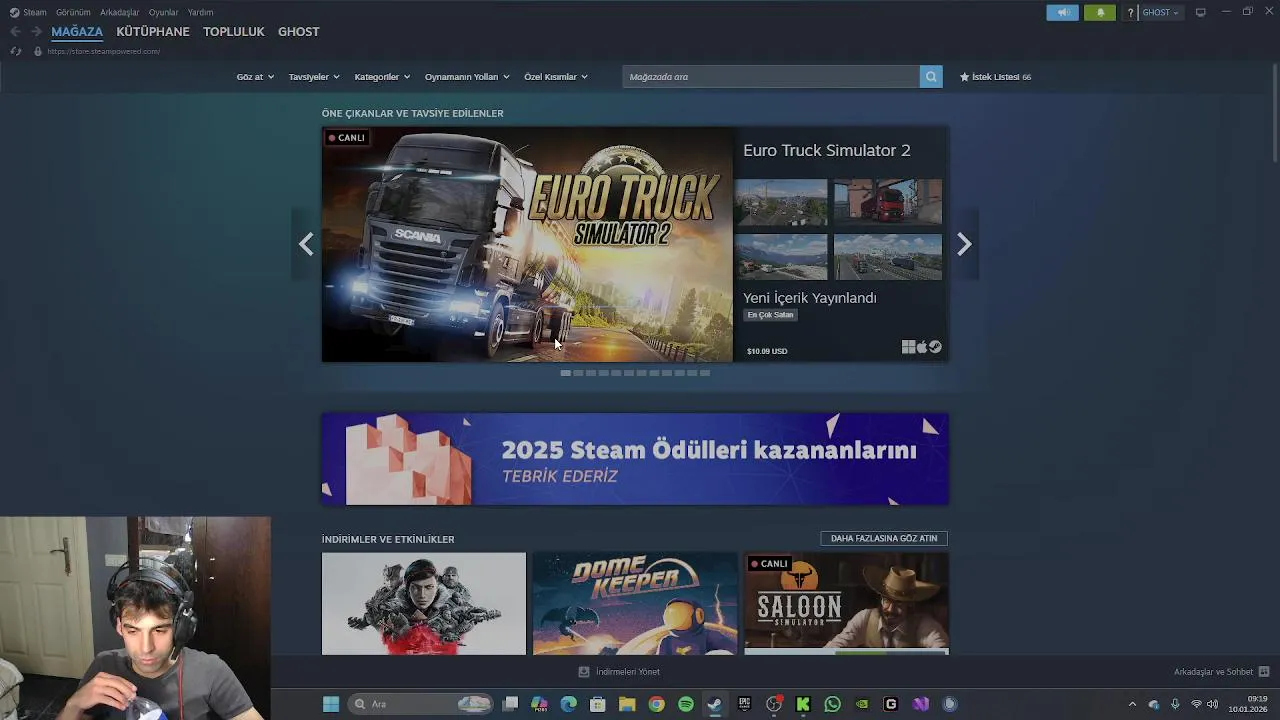
Task: View bottom-right highway screenshot thumbnail
Action: tap(888, 257)
